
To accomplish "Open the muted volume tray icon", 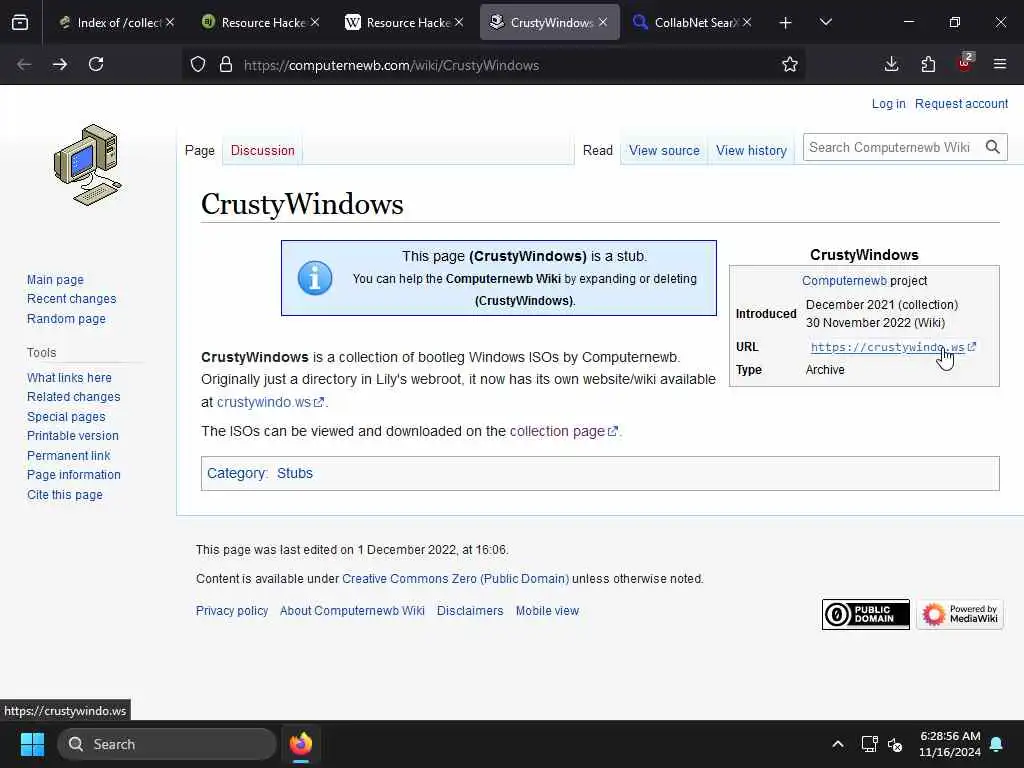I will [x=895, y=744].
